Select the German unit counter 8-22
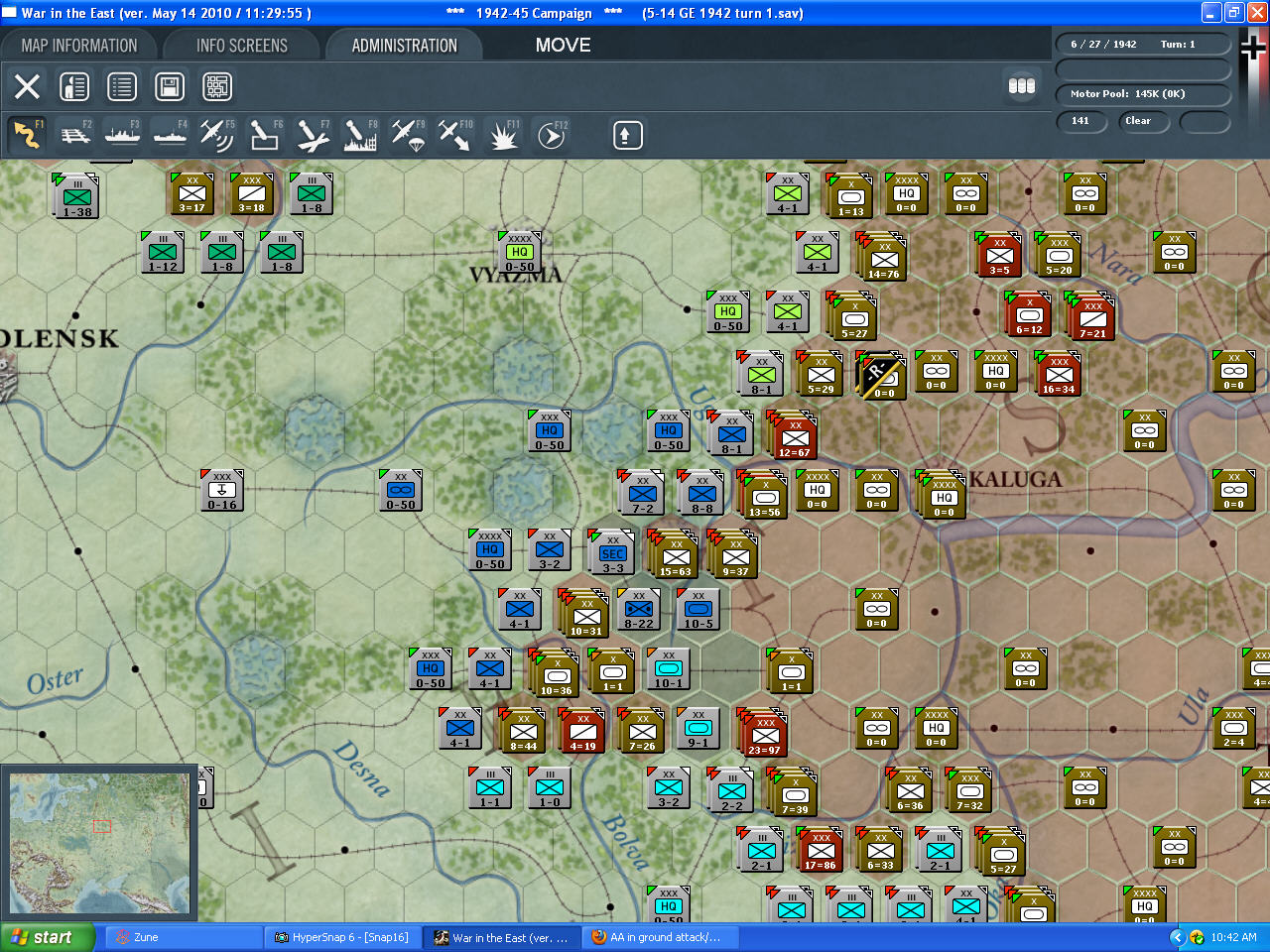The width and height of the screenshot is (1270, 952). click(639, 609)
